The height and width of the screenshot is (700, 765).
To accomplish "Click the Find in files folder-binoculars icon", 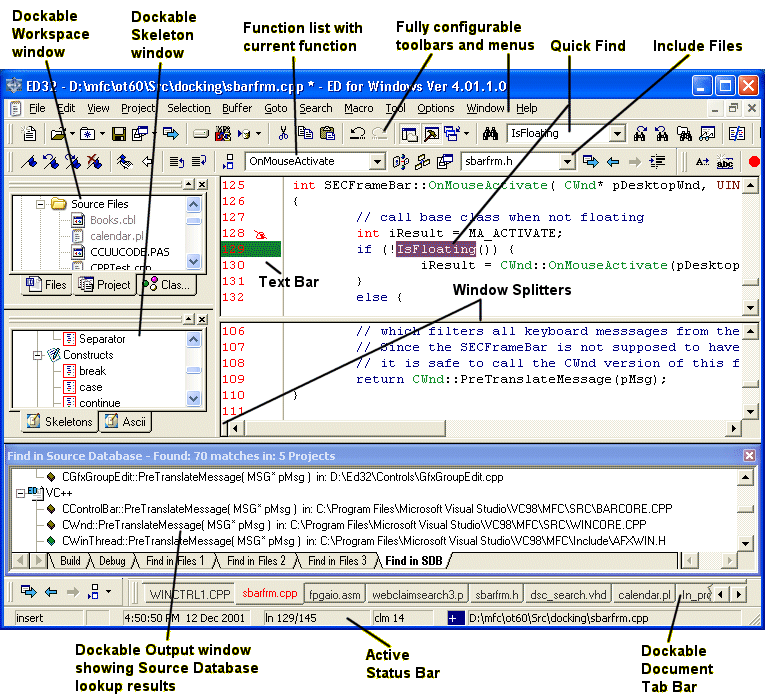I will tap(684, 133).
